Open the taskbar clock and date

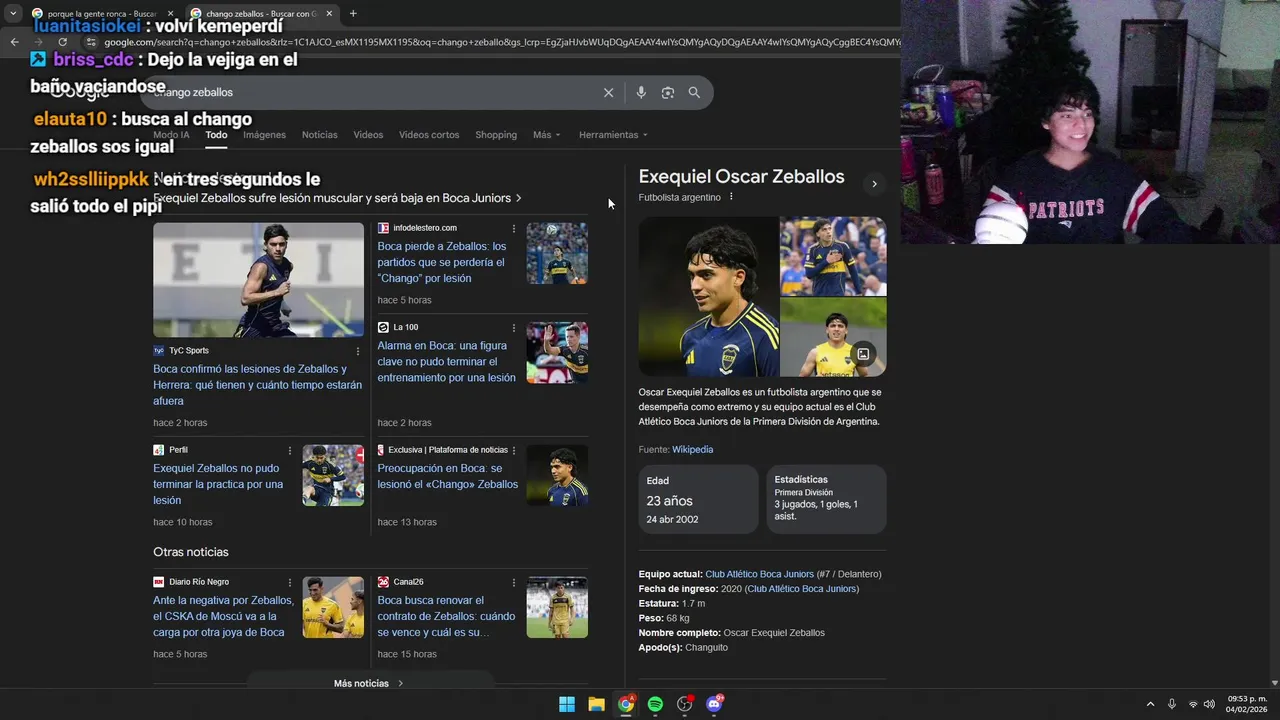(x=1247, y=704)
